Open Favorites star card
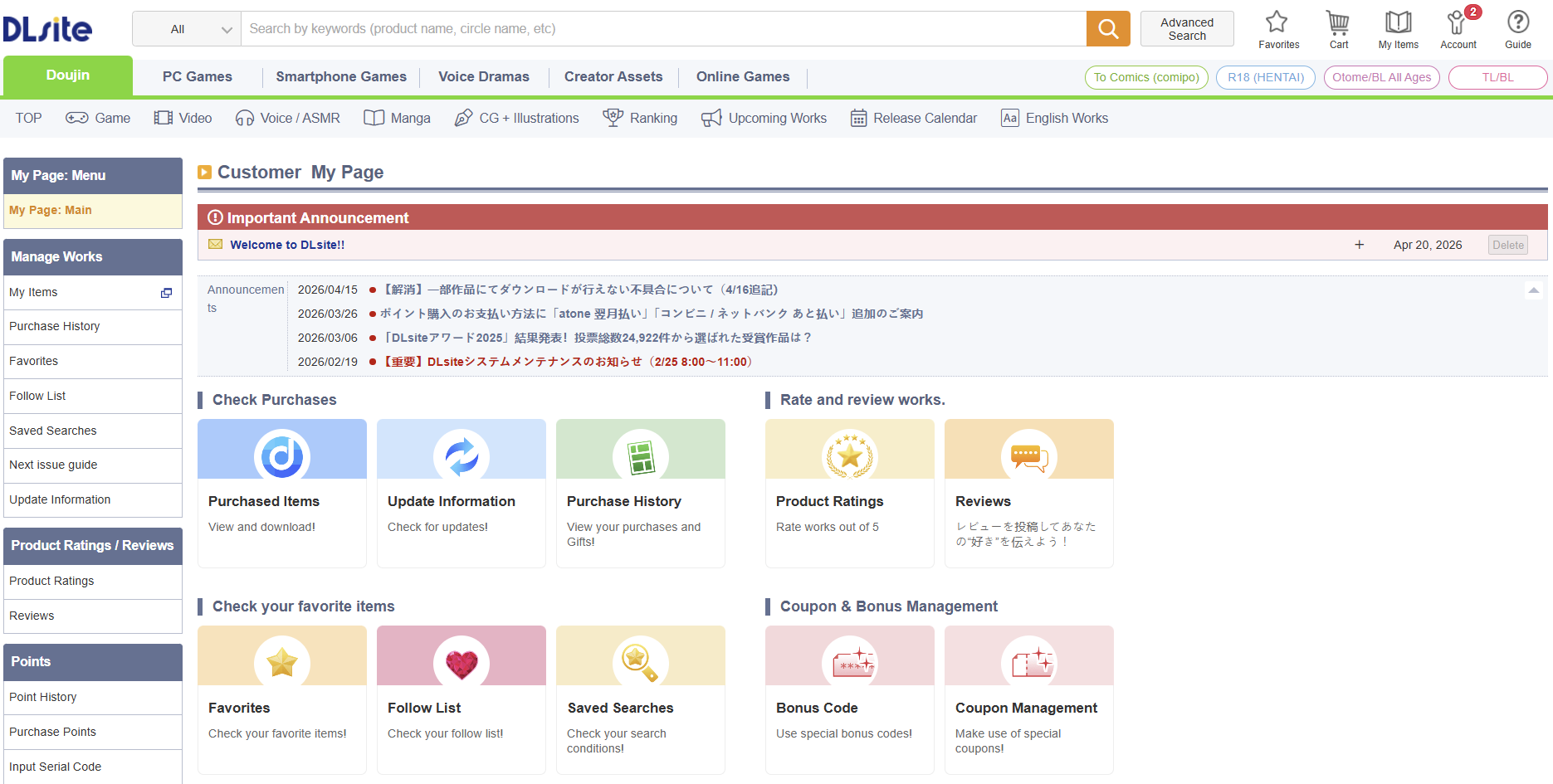Image resolution: width=1553 pixels, height=784 pixels. (282, 699)
